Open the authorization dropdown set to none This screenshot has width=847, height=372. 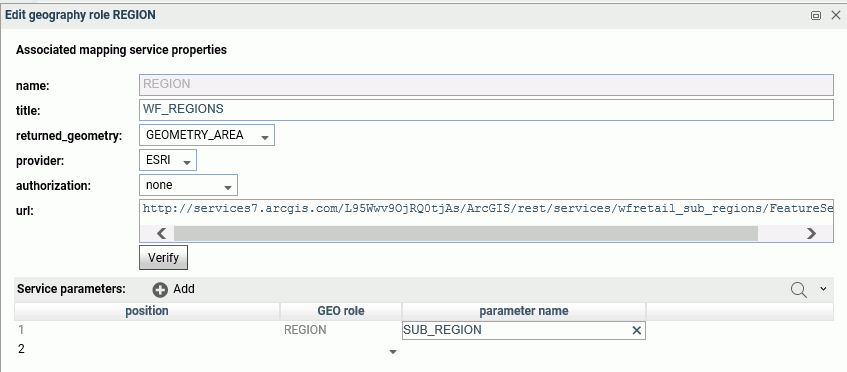pyautogui.click(x=189, y=185)
